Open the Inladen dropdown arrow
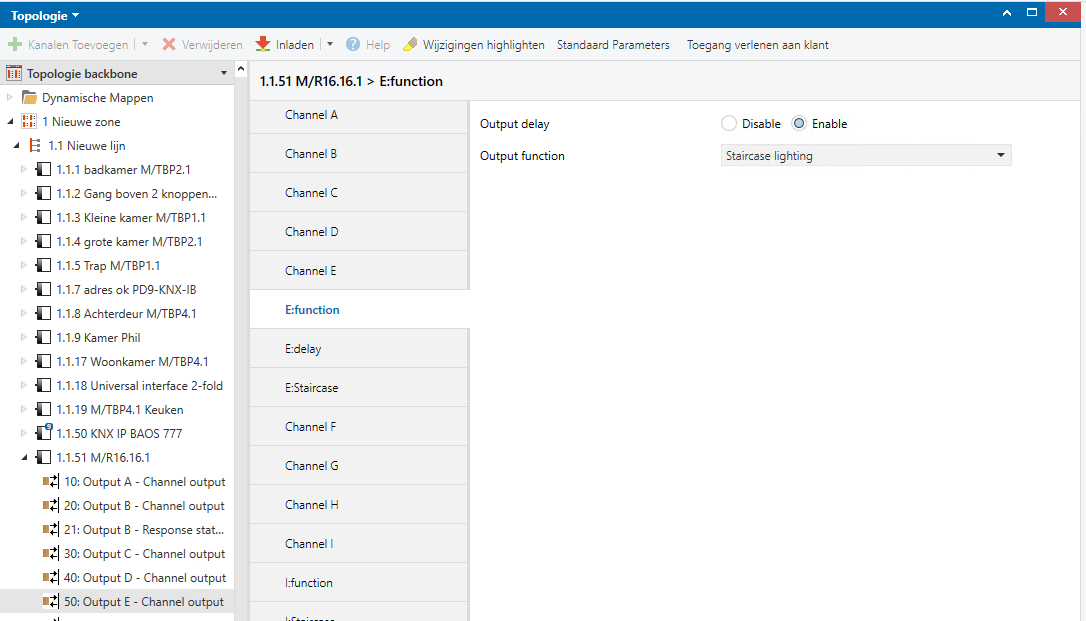Image resolution: width=1086 pixels, height=621 pixels. (x=331, y=45)
